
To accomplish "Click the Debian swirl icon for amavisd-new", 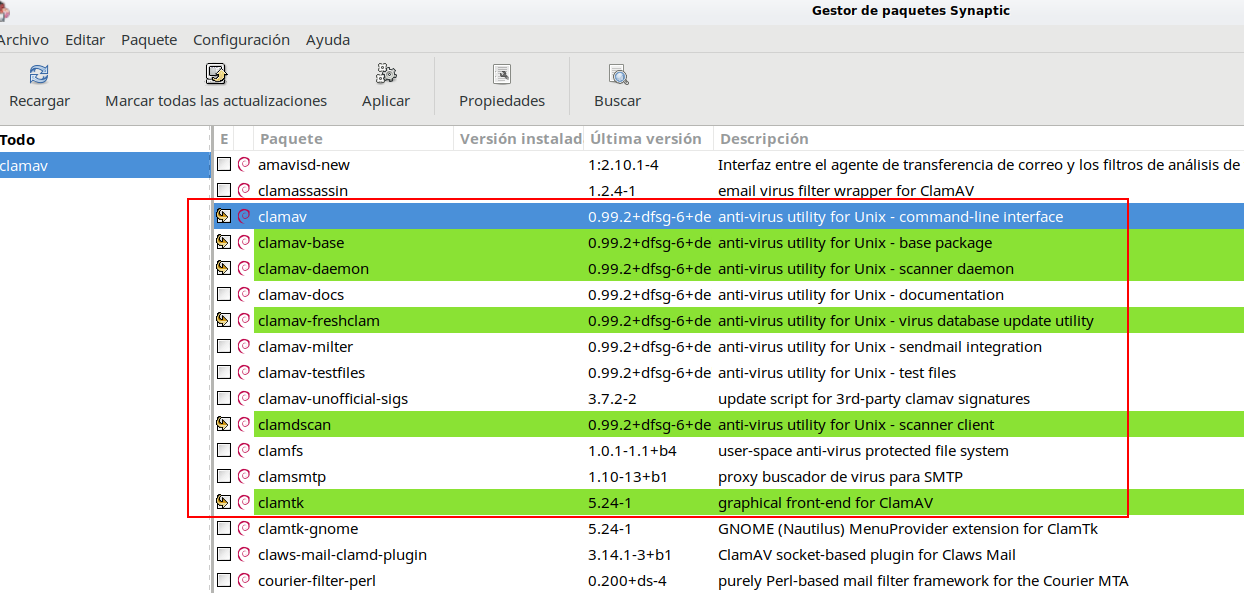I will tap(244, 164).
